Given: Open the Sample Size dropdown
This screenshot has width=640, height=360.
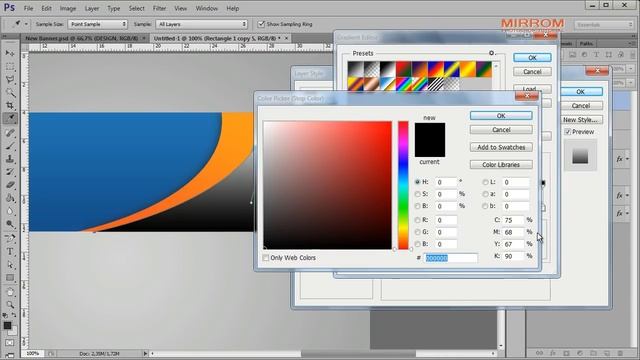Looking at the screenshot, I should tap(98, 24).
